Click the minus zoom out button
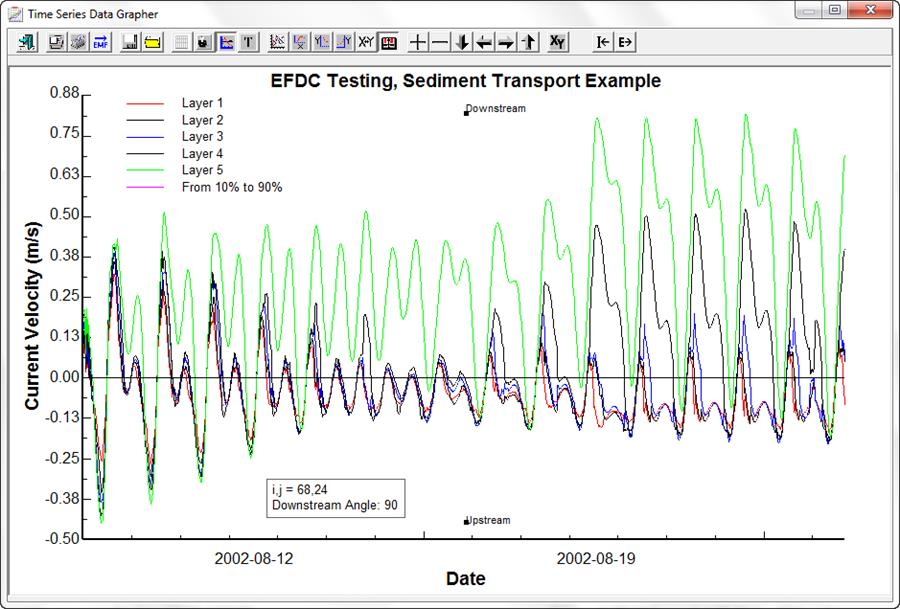 click(440, 42)
